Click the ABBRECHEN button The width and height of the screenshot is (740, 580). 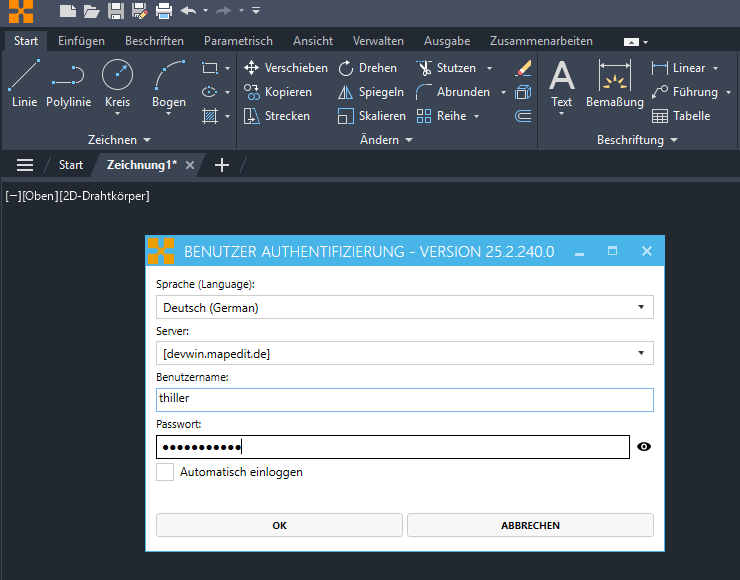click(530, 525)
